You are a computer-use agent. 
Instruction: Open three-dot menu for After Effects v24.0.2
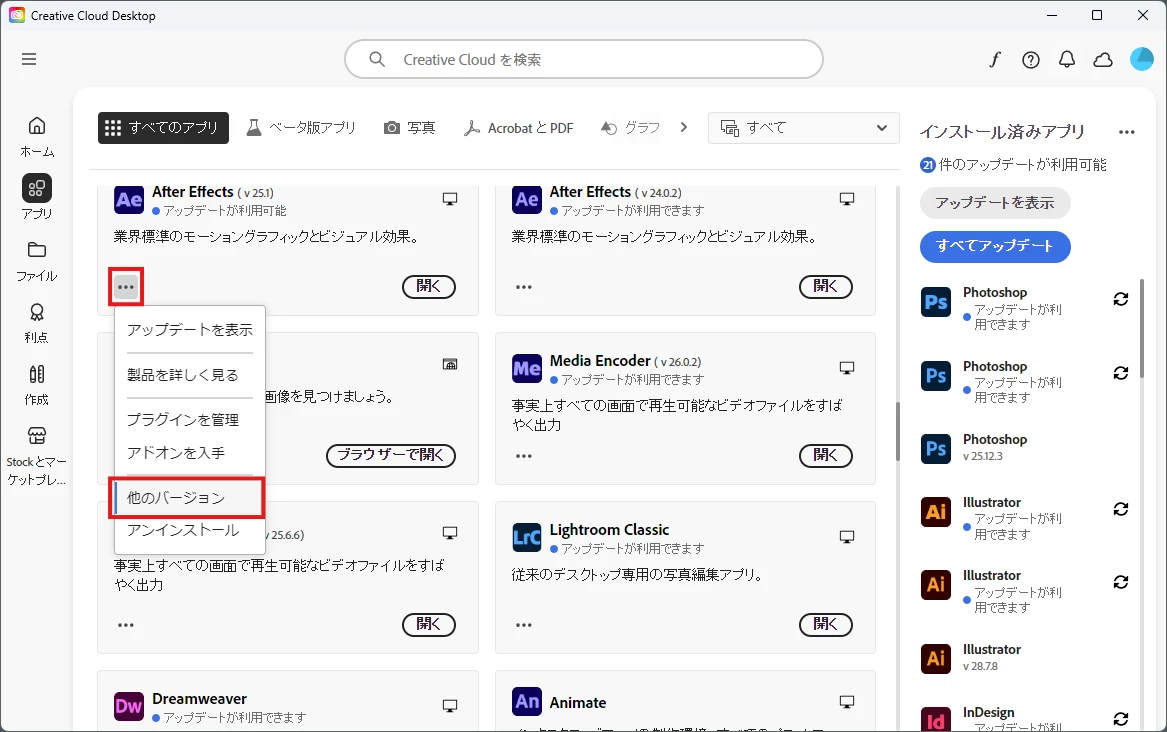pos(524,287)
